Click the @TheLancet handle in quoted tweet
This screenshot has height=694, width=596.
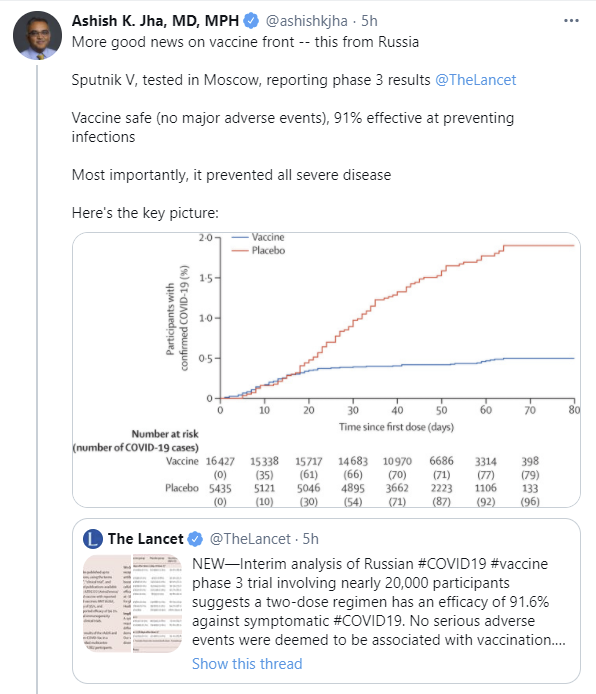[x=250, y=539]
